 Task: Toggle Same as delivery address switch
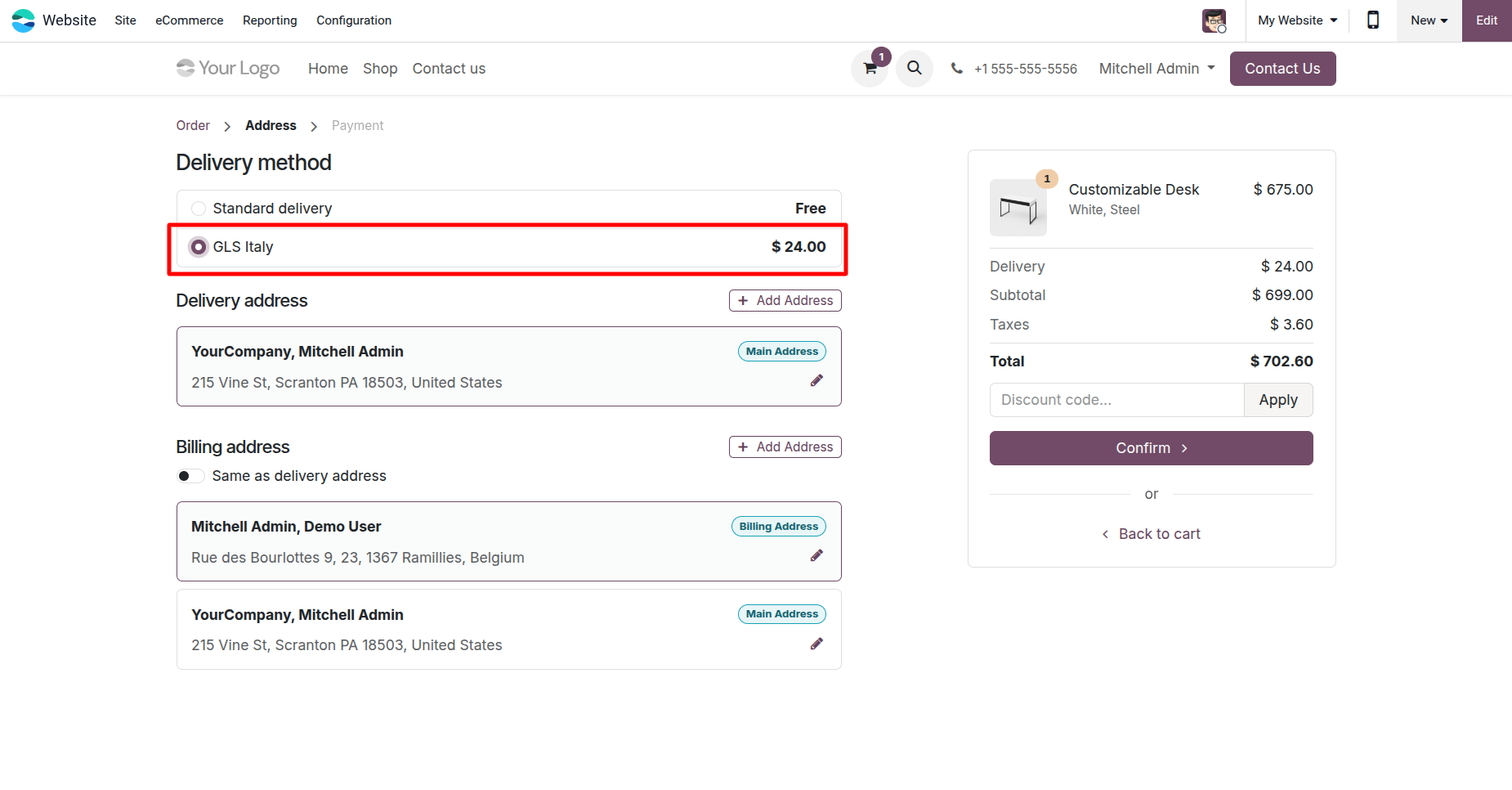coord(190,476)
